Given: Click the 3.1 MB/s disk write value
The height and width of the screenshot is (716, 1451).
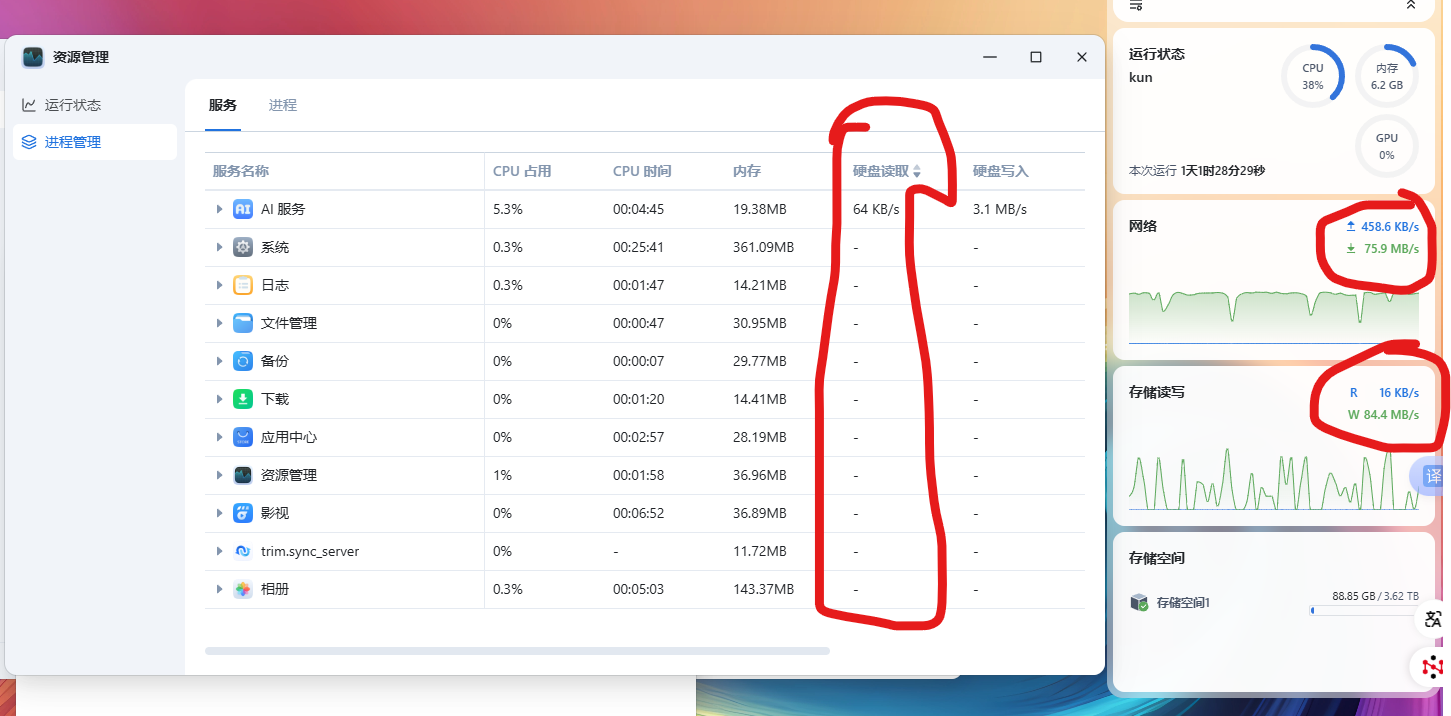Looking at the screenshot, I should 1000,209.
